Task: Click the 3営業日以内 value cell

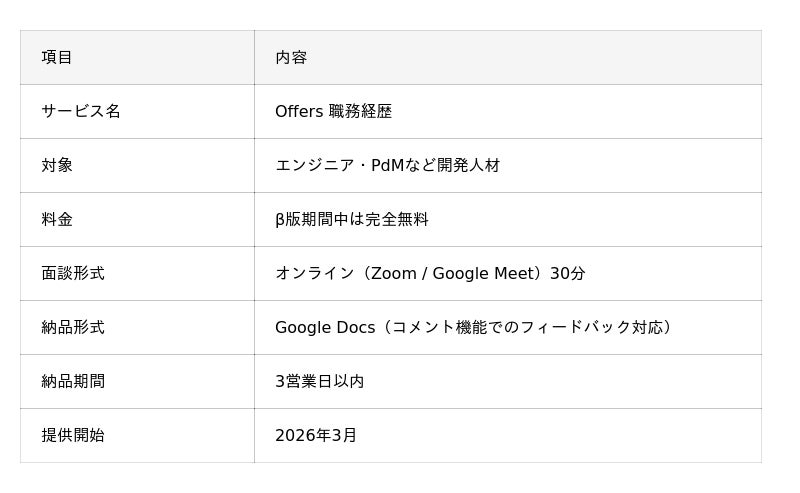Action: [320, 382]
